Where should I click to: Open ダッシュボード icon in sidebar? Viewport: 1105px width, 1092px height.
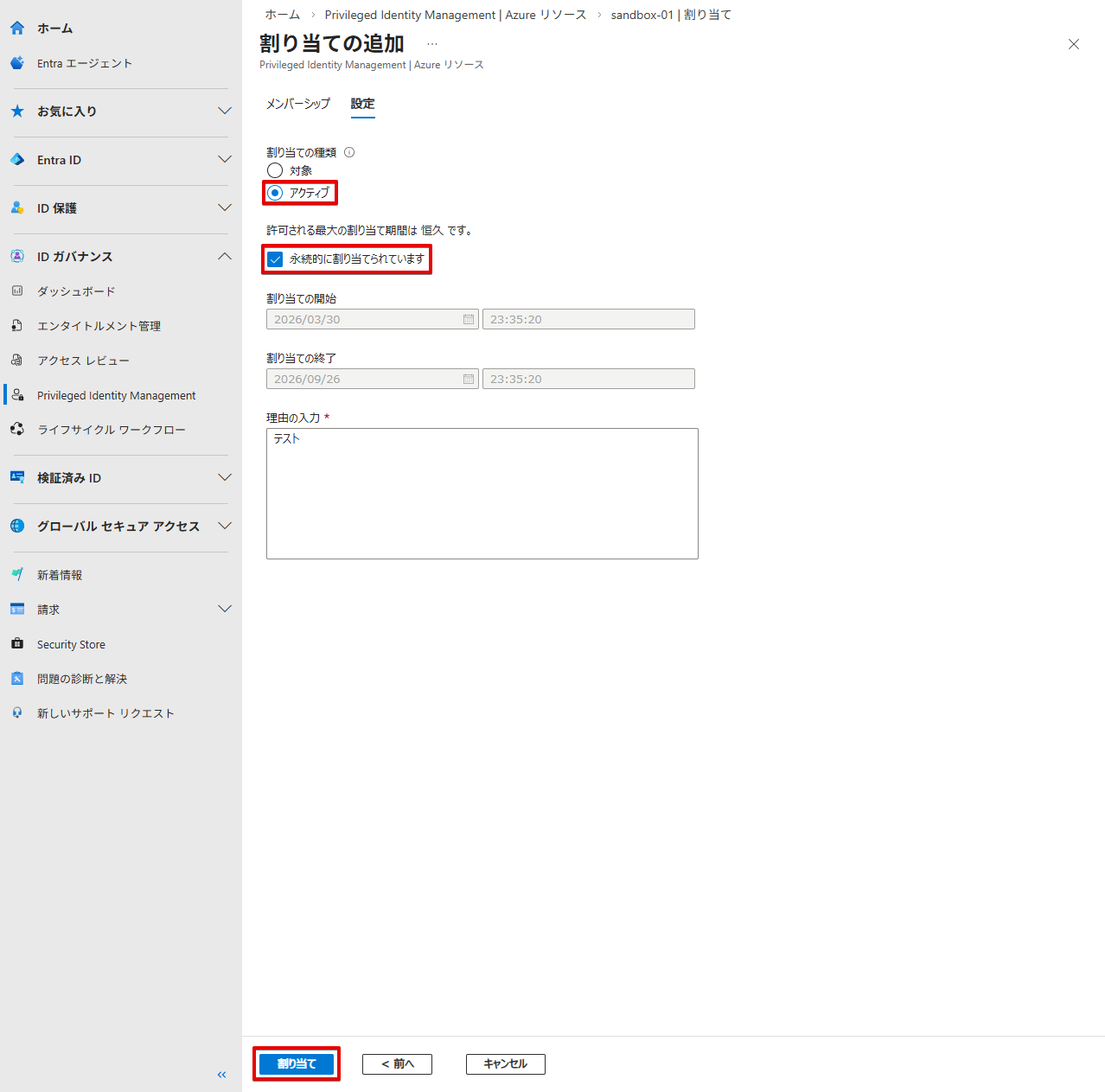tap(17, 291)
